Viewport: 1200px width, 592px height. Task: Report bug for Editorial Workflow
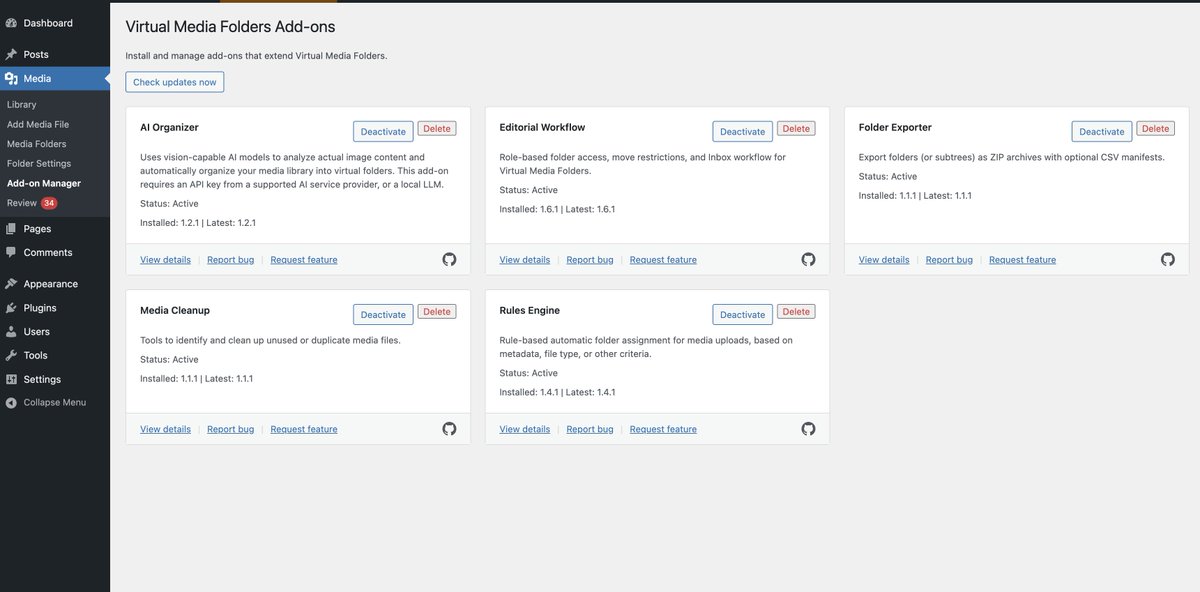pyautogui.click(x=590, y=260)
